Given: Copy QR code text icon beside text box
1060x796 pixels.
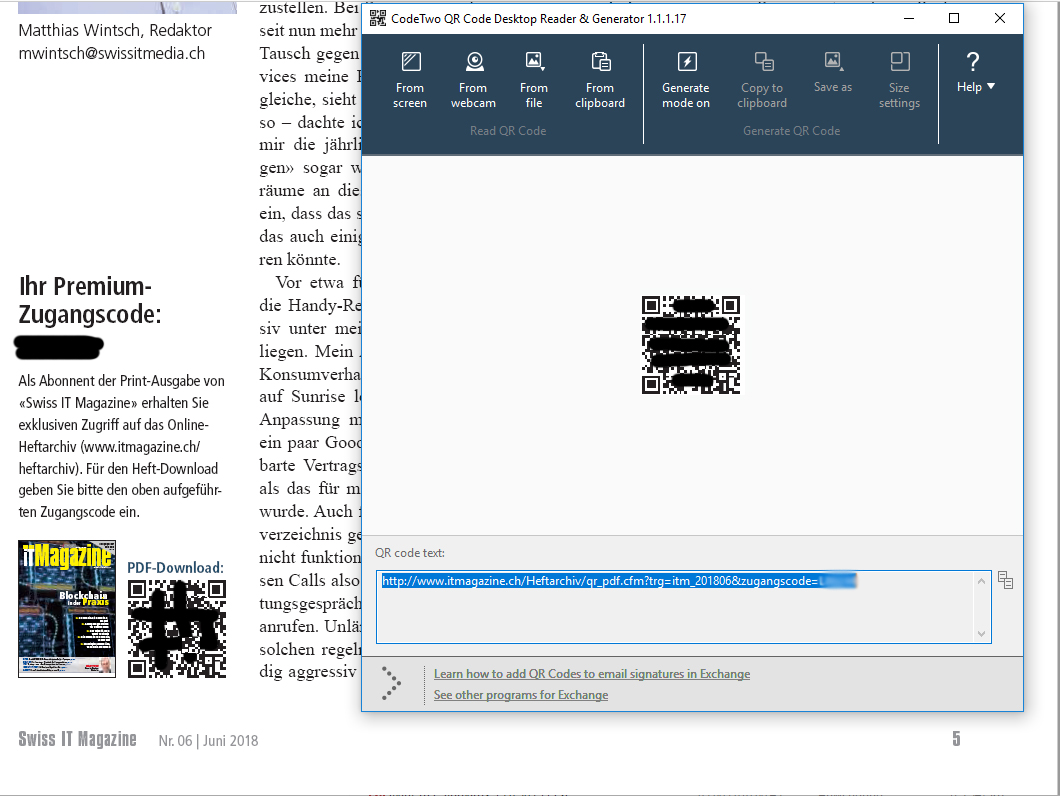Looking at the screenshot, I should pyautogui.click(x=1005, y=580).
